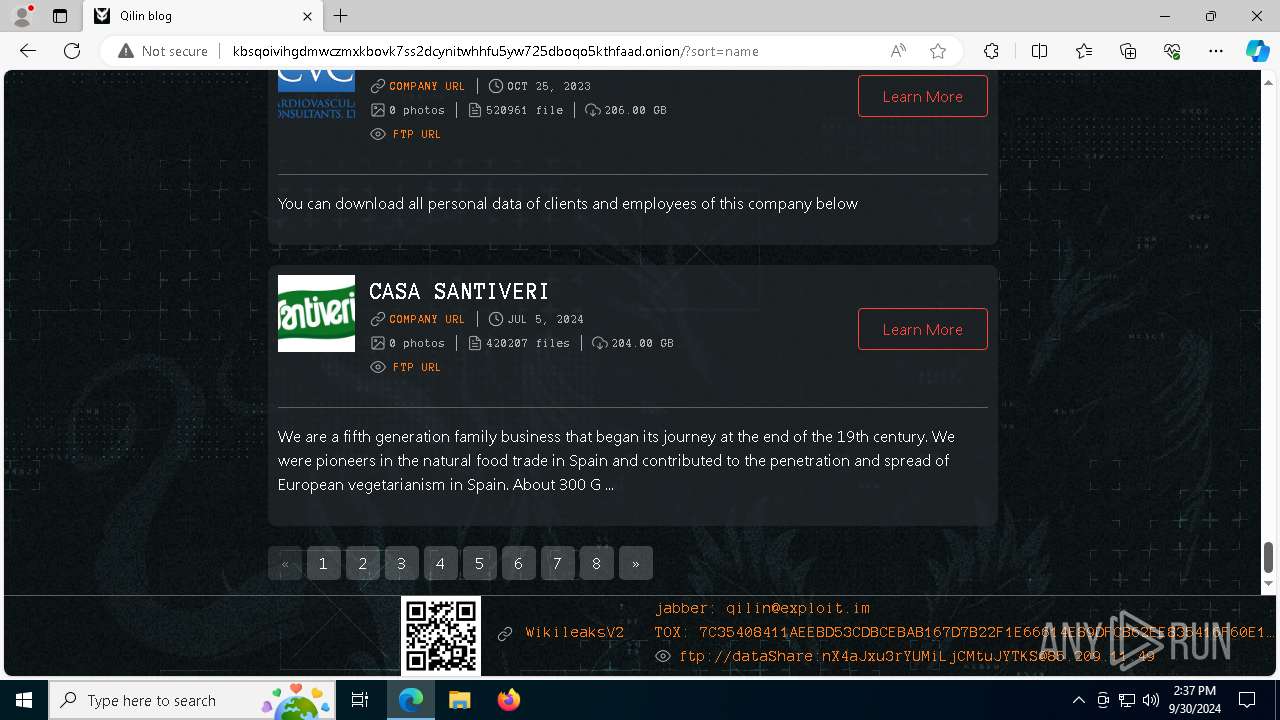1280x720 pixels.
Task: Refresh the current page
Action: click(x=72, y=51)
